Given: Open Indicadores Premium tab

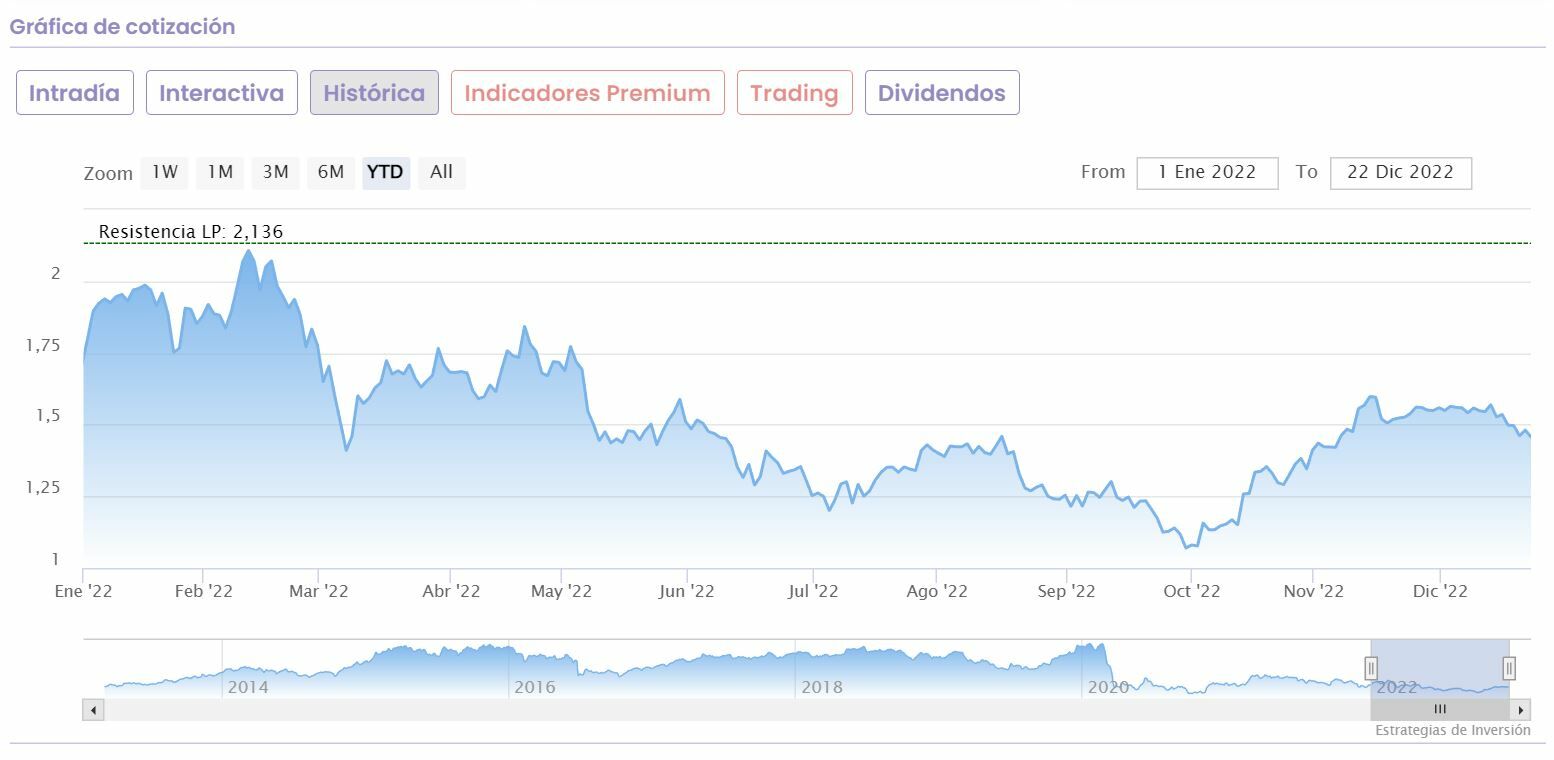Looking at the screenshot, I should click(588, 93).
